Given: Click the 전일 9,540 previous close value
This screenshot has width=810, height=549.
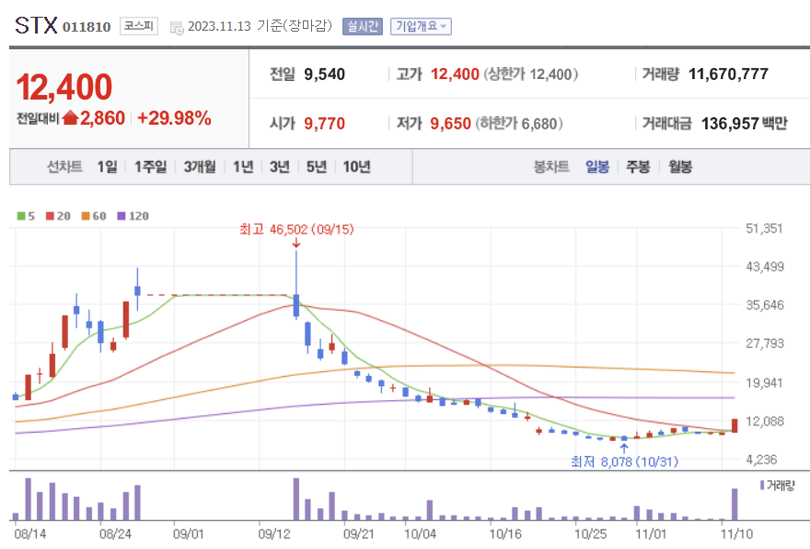Looking at the screenshot, I should coord(324,74).
